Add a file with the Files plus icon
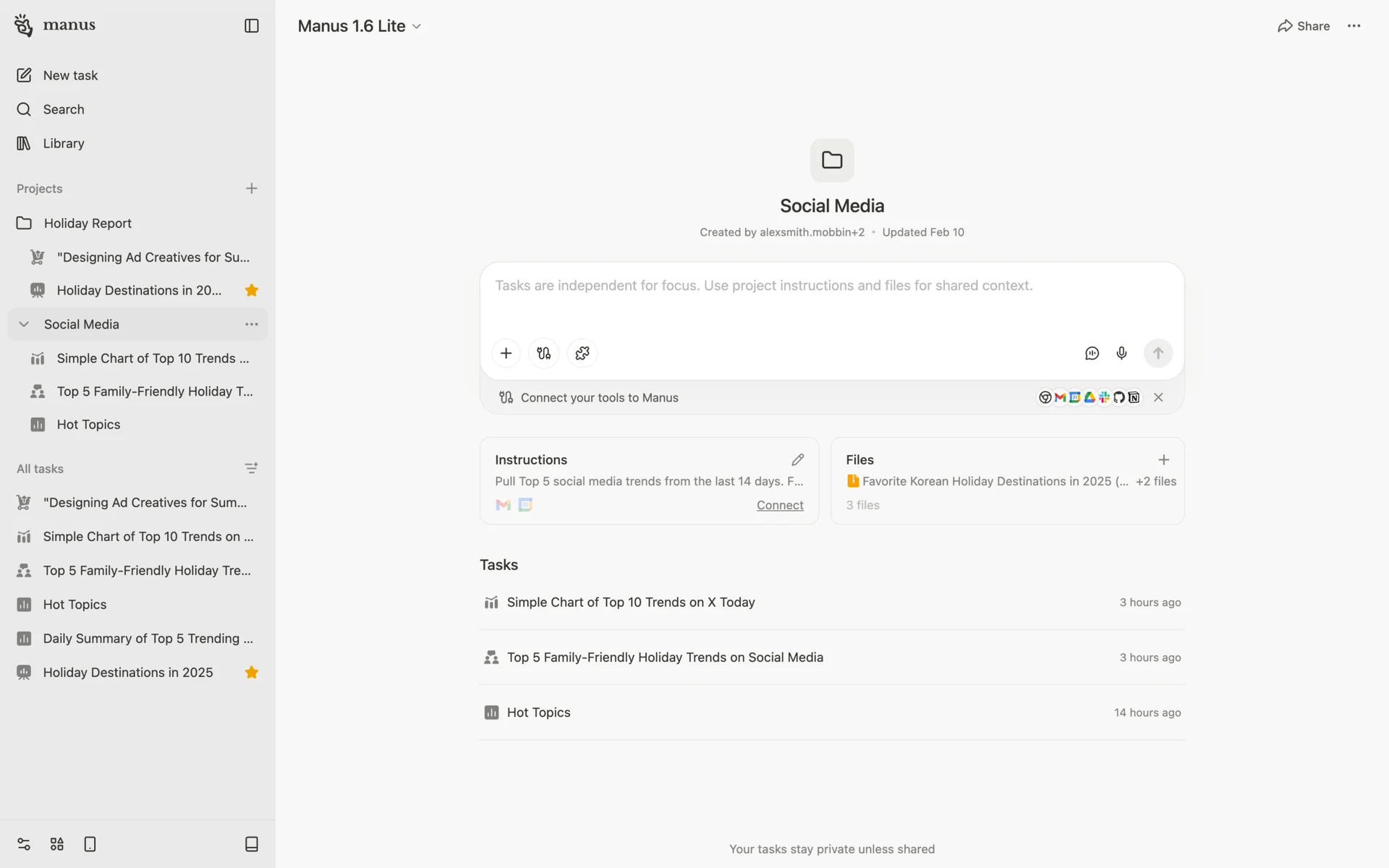 point(1163,460)
